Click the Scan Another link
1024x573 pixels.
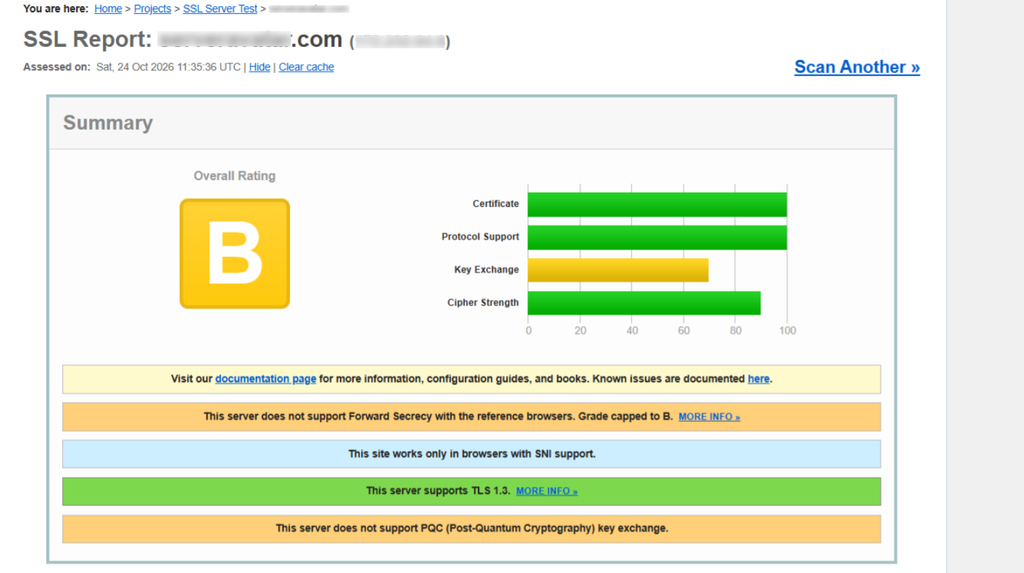click(857, 67)
